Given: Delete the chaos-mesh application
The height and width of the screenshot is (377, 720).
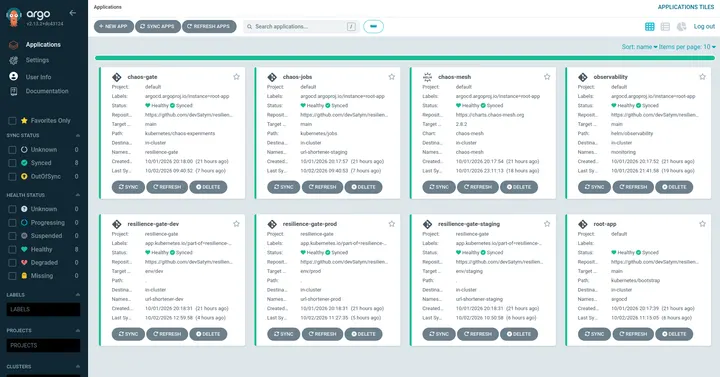Looking at the screenshot, I should pyautogui.click(x=519, y=187).
